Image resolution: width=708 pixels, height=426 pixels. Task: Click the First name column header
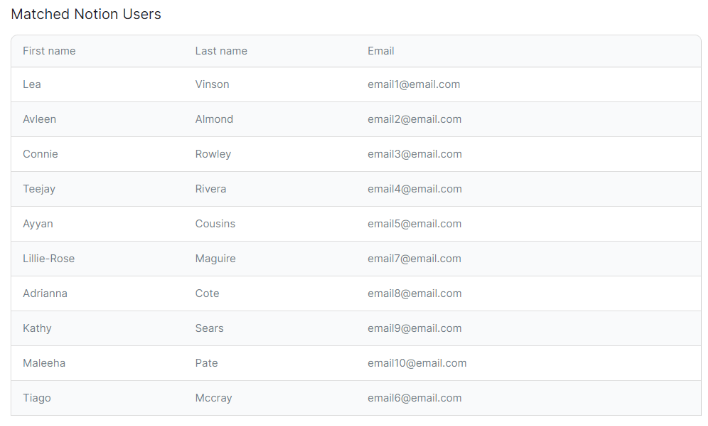pos(49,51)
